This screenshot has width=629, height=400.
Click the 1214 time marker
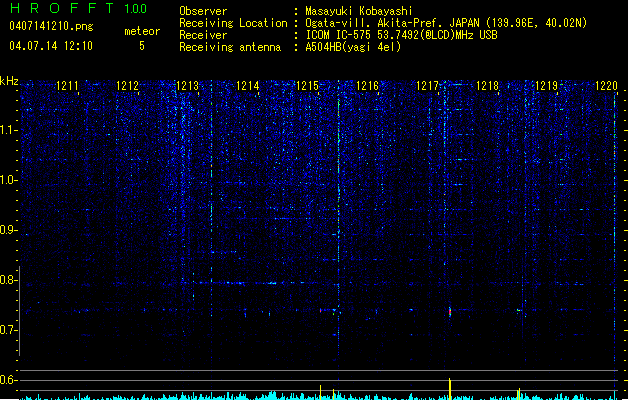248,86
